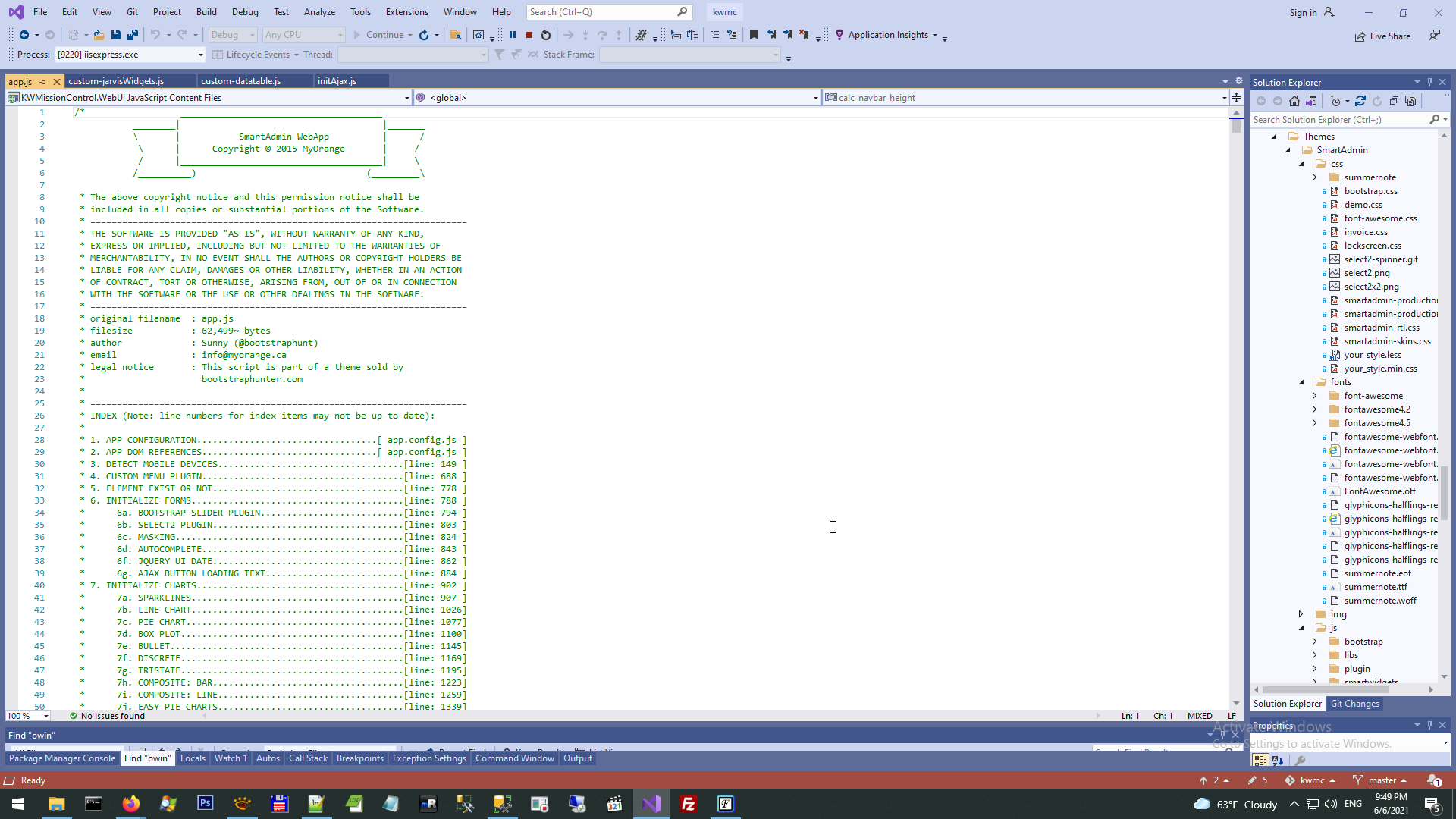Click the Search Solution Explorer field
This screenshot has height=819, width=1456.
[x=1338, y=120]
